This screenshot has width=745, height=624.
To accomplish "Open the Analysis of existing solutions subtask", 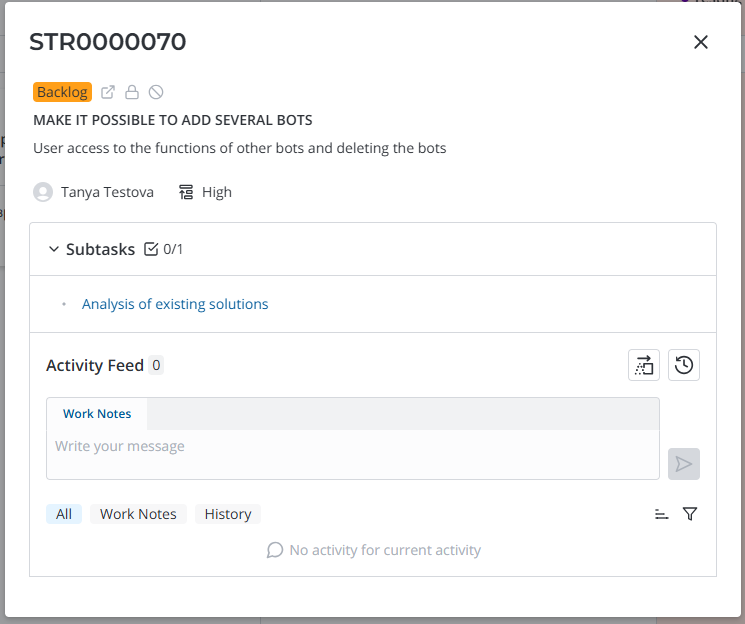I will pos(175,304).
